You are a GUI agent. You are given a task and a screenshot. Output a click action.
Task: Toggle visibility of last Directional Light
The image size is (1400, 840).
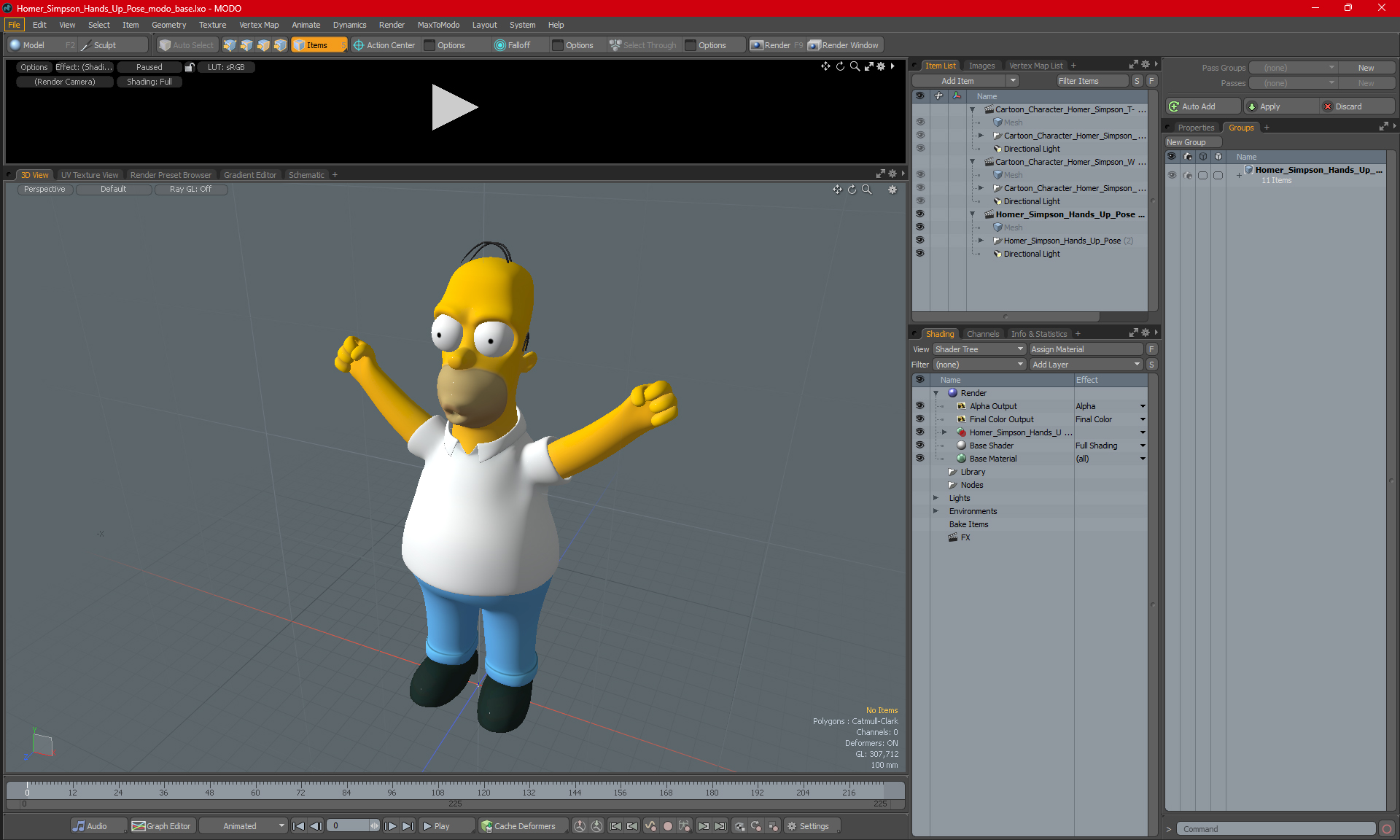tap(919, 254)
